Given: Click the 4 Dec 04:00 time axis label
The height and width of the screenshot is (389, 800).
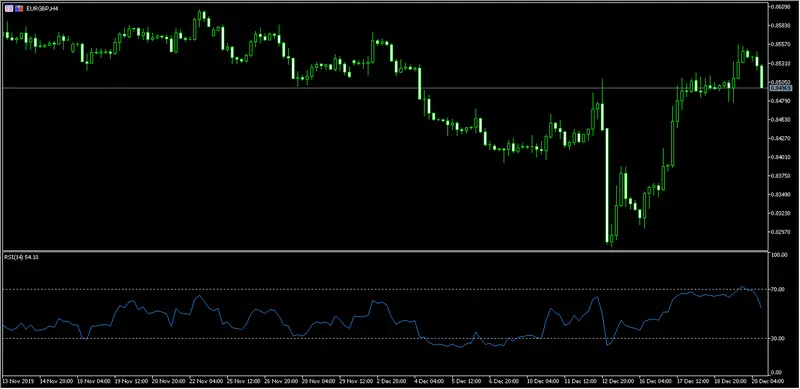Looking at the screenshot, I should click(428, 381).
